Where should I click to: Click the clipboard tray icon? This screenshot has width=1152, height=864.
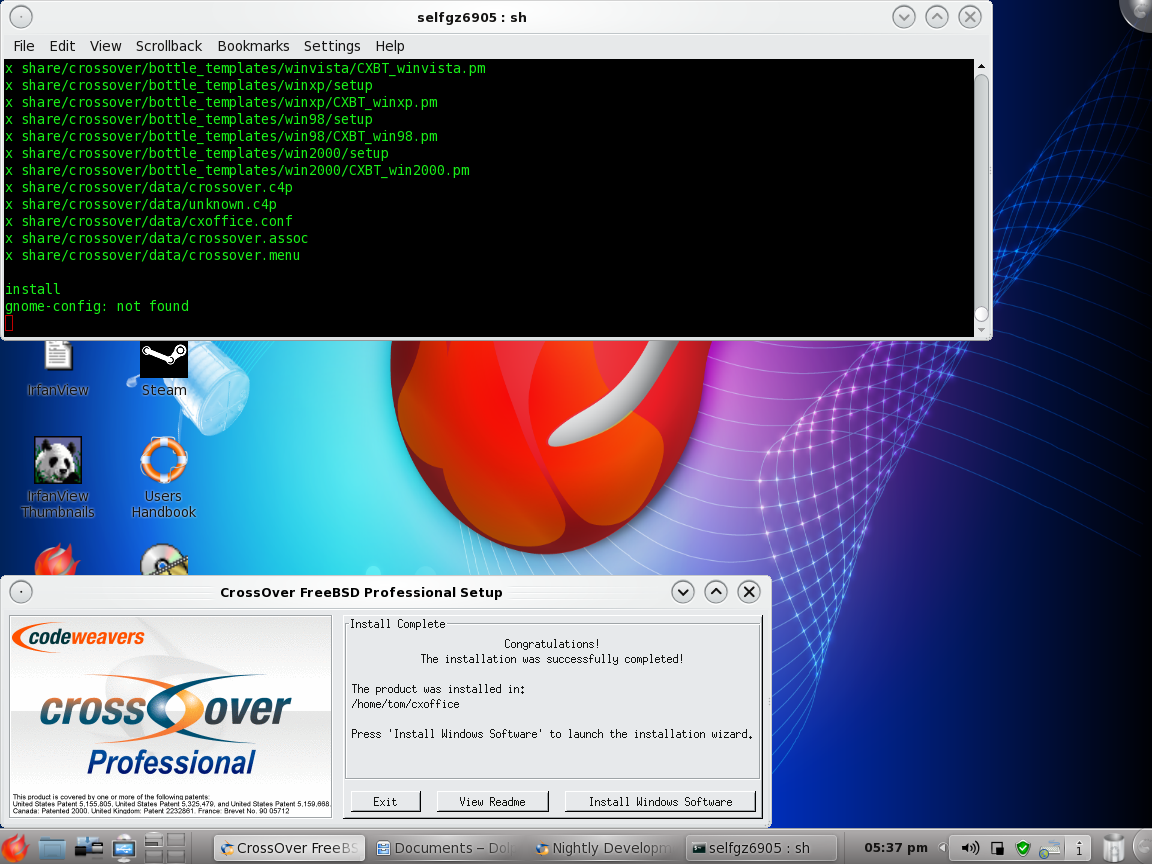coord(997,848)
